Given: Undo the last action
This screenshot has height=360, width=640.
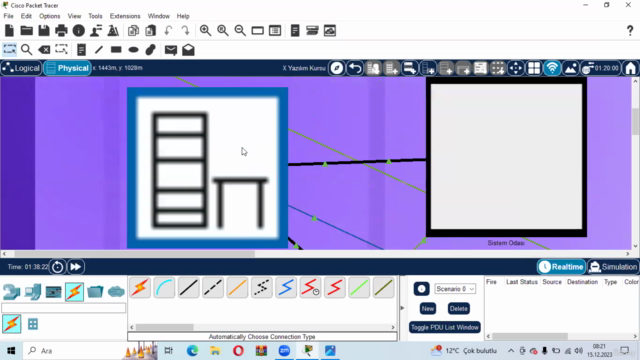Looking at the screenshot, I should pyautogui.click(x=168, y=31).
